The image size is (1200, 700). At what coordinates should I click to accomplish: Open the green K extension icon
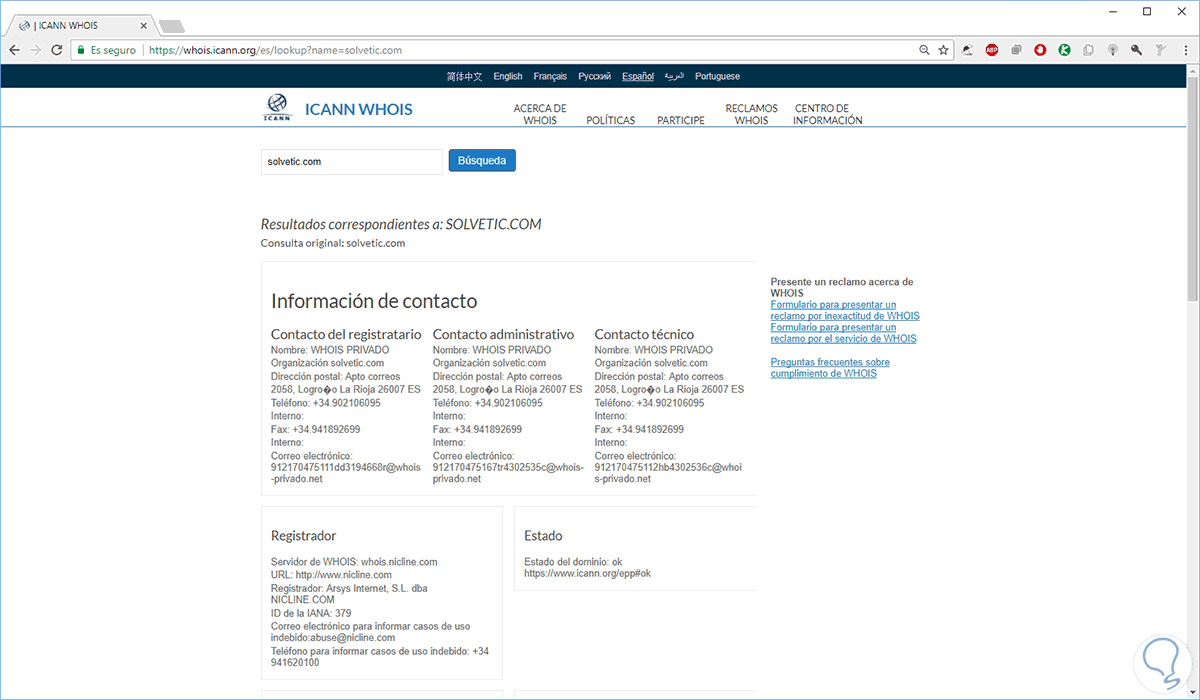pos(1064,50)
